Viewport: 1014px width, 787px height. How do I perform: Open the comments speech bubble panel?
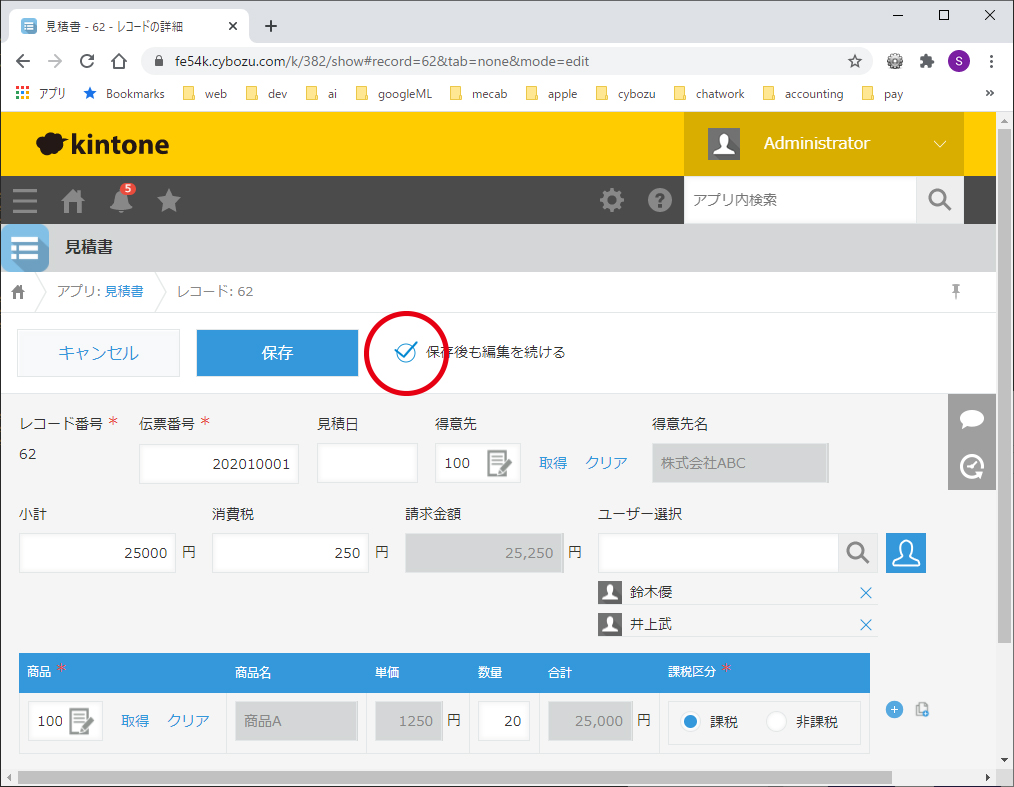point(971,419)
